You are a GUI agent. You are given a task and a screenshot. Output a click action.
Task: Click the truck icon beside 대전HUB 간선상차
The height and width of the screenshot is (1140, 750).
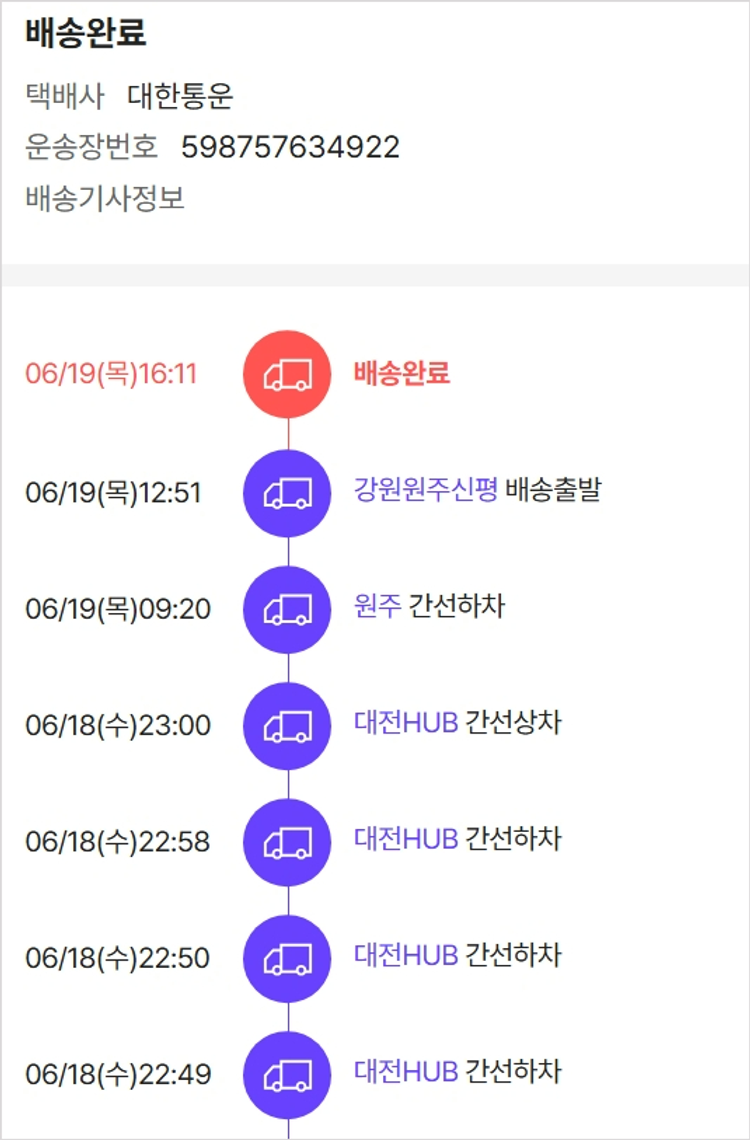pyautogui.click(x=288, y=726)
